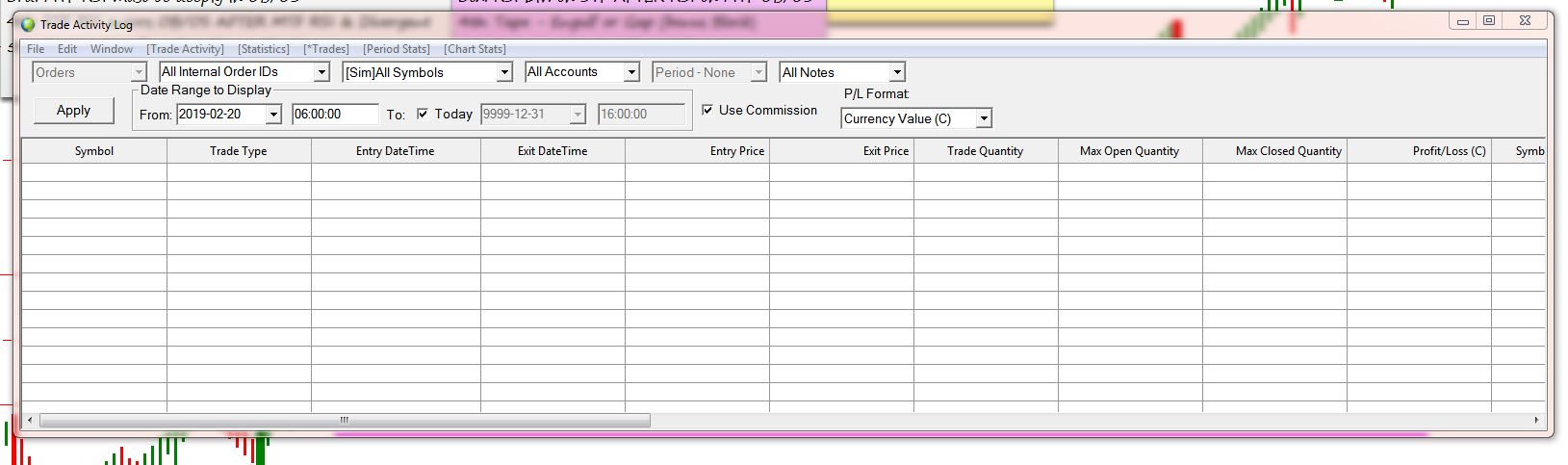This screenshot has width=1568, height=465.
Task: Expand the Orders dropdown
Action: pos(139,72)
